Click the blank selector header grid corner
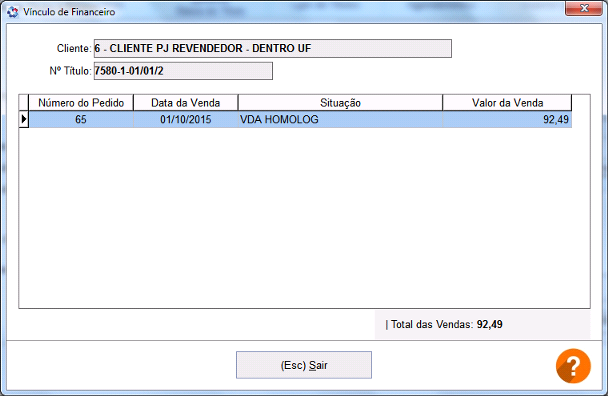The width and height of the screenshot is (608, 396). (x=24, y=103)
